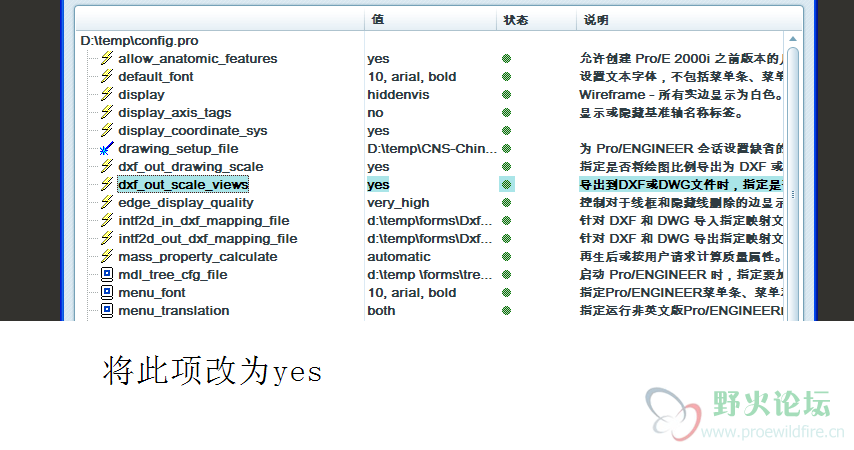854x450 pixels.
Task: Select the display option name
Action: coord(142,94)
